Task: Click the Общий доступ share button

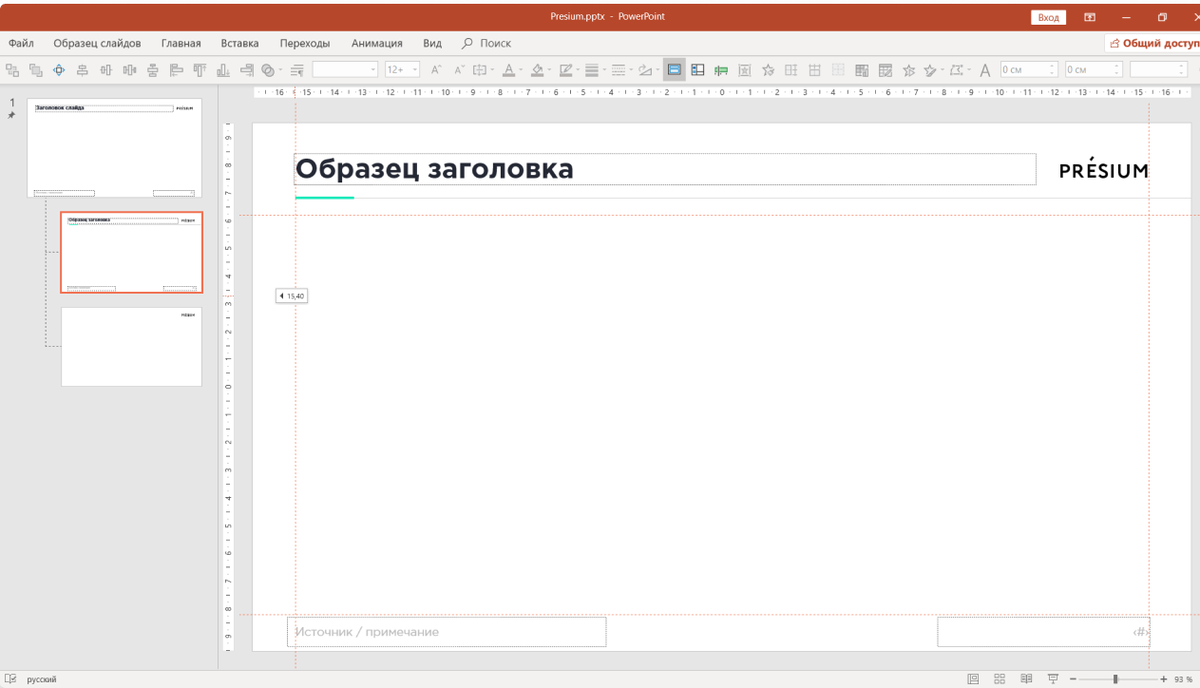Action: [1154, 43]
